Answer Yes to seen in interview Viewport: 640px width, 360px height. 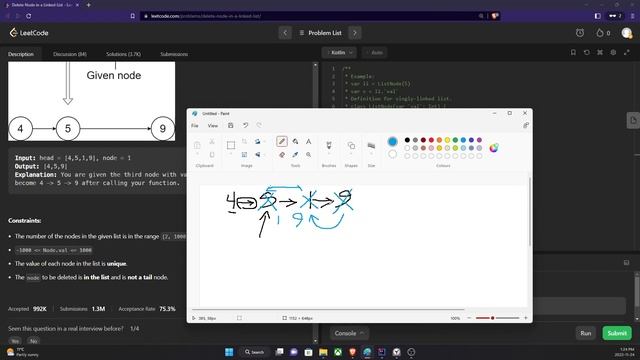[x=15, y=341]
